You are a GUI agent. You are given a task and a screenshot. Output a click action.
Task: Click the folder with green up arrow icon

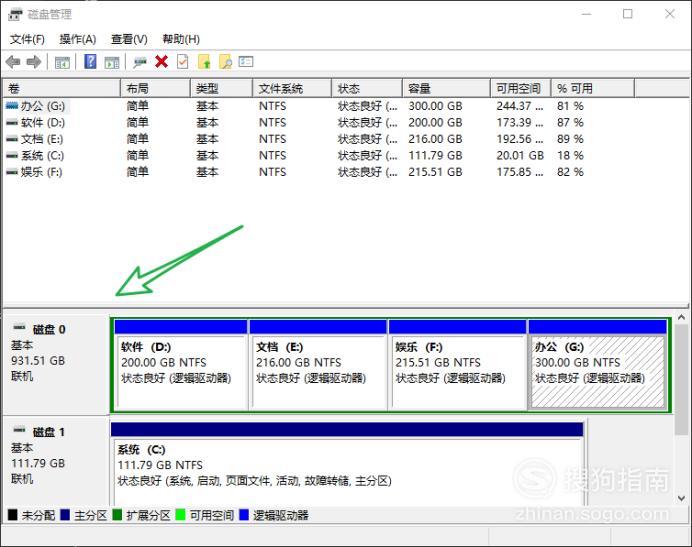coord(204,62)
